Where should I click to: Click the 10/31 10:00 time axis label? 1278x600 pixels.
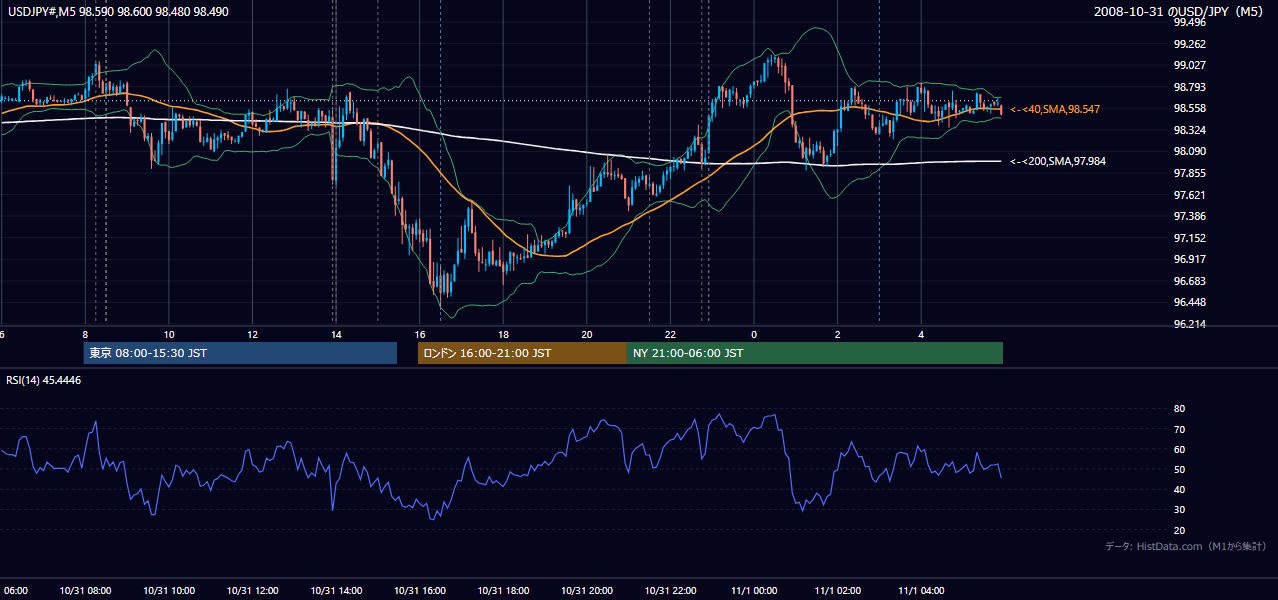(x=171, y=590)
